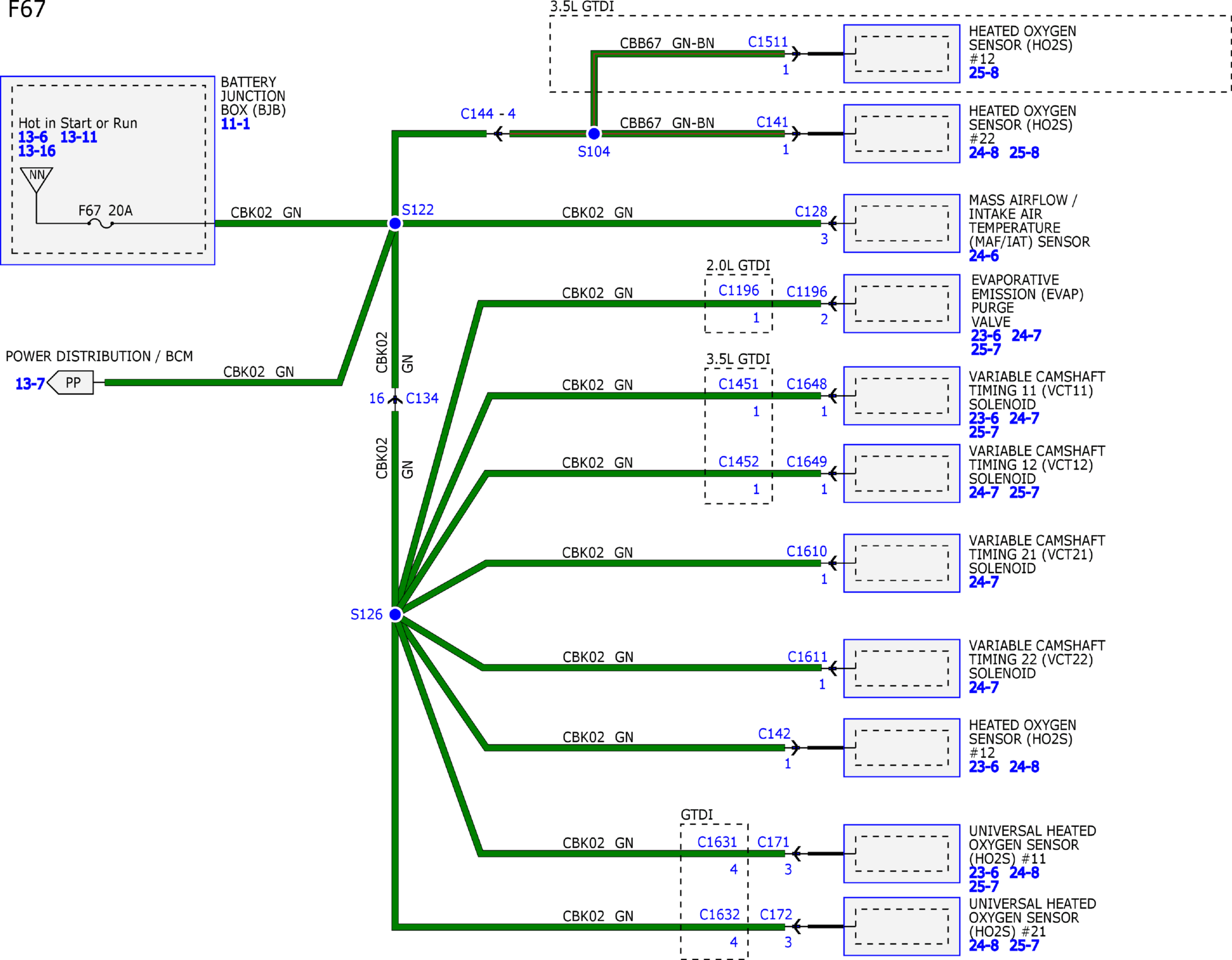Open the 25-8 reference under the C1511 HO2S #12
Image resolution: width=1232 pixels, height=960 pixels.
984,73
